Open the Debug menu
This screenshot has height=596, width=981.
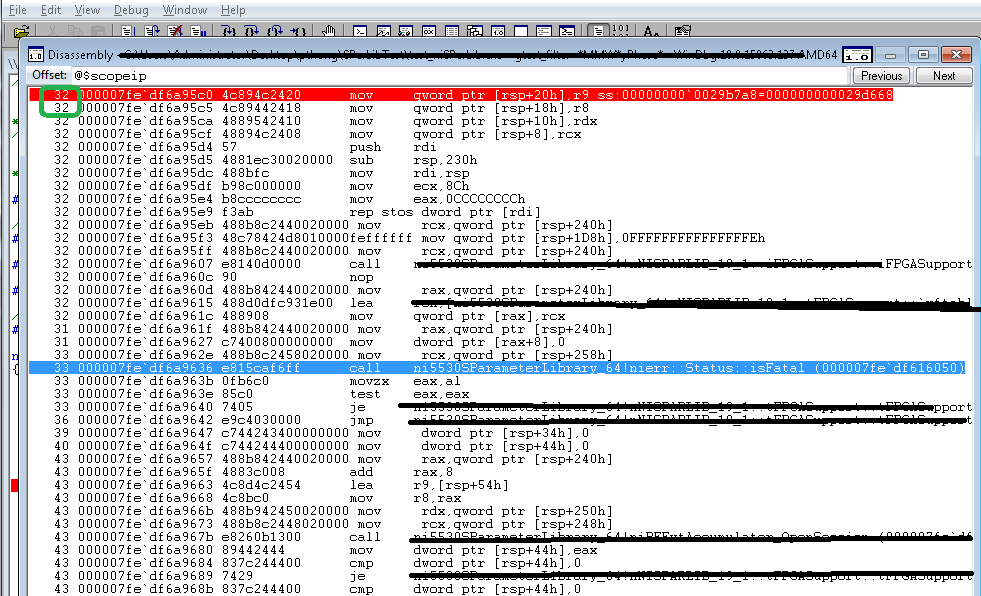click(x=130, y=9)
